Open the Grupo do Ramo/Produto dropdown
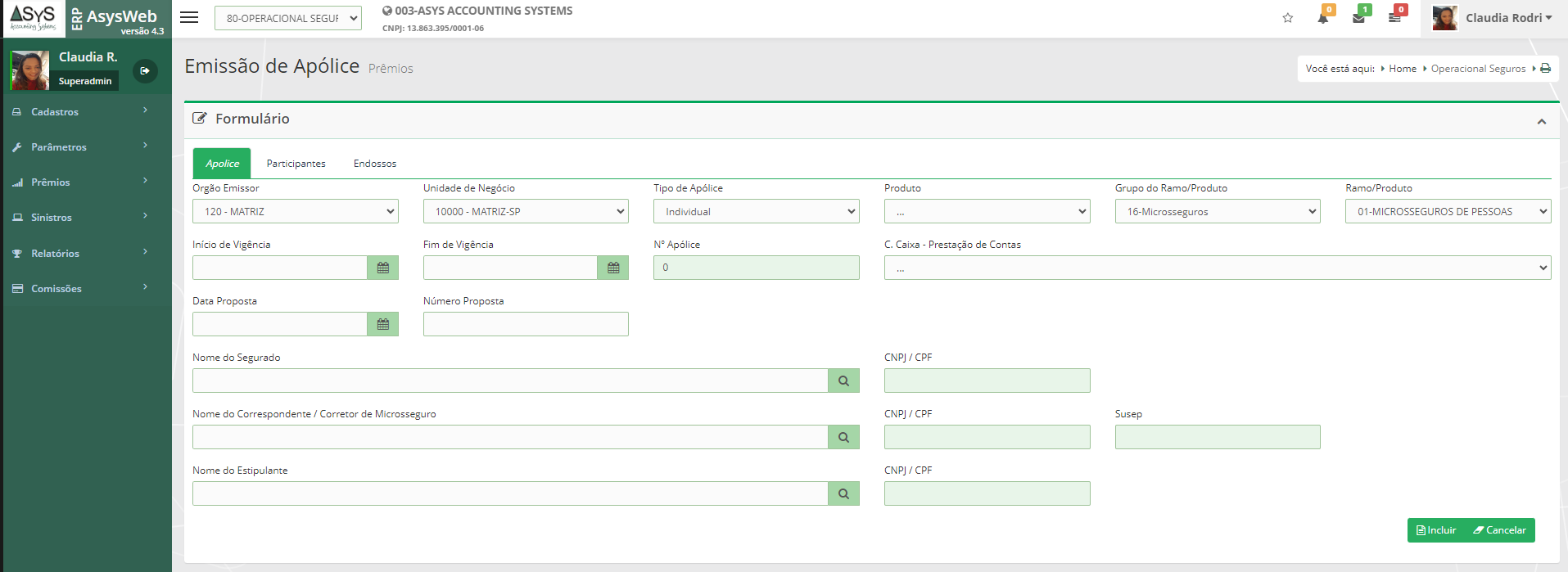1568x572 pixels. [x=1217, y=211]
